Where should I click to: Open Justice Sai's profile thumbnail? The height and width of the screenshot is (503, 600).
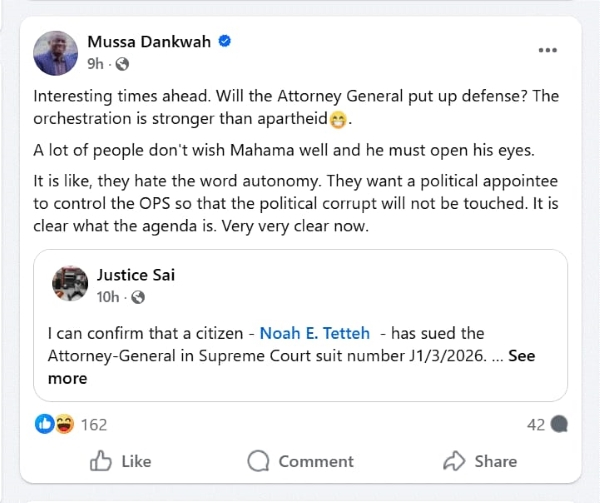pyautogui.click(x=69, y=284)
